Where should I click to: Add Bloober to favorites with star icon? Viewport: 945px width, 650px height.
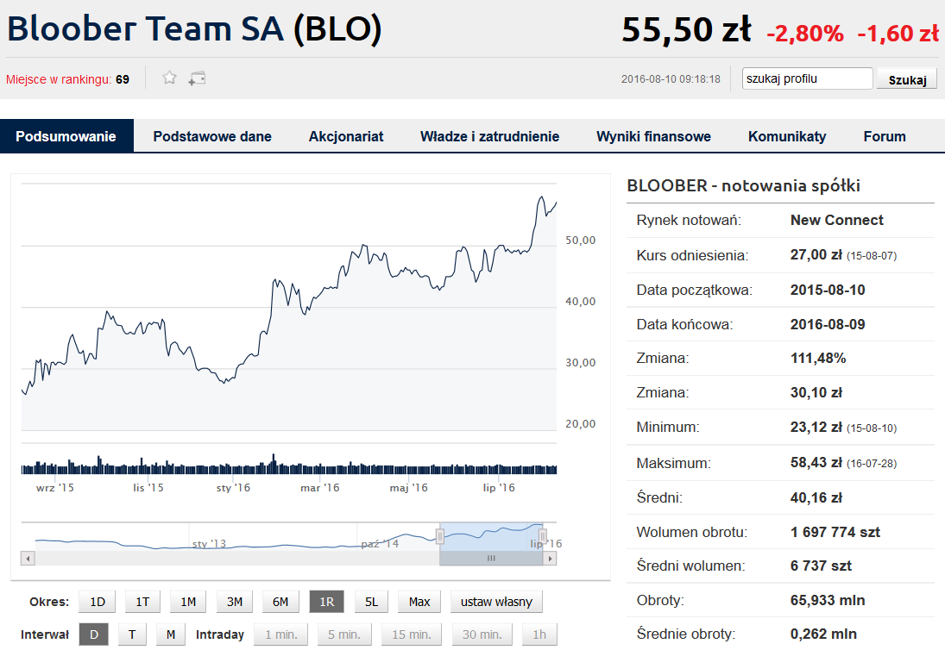click(170, 78)
